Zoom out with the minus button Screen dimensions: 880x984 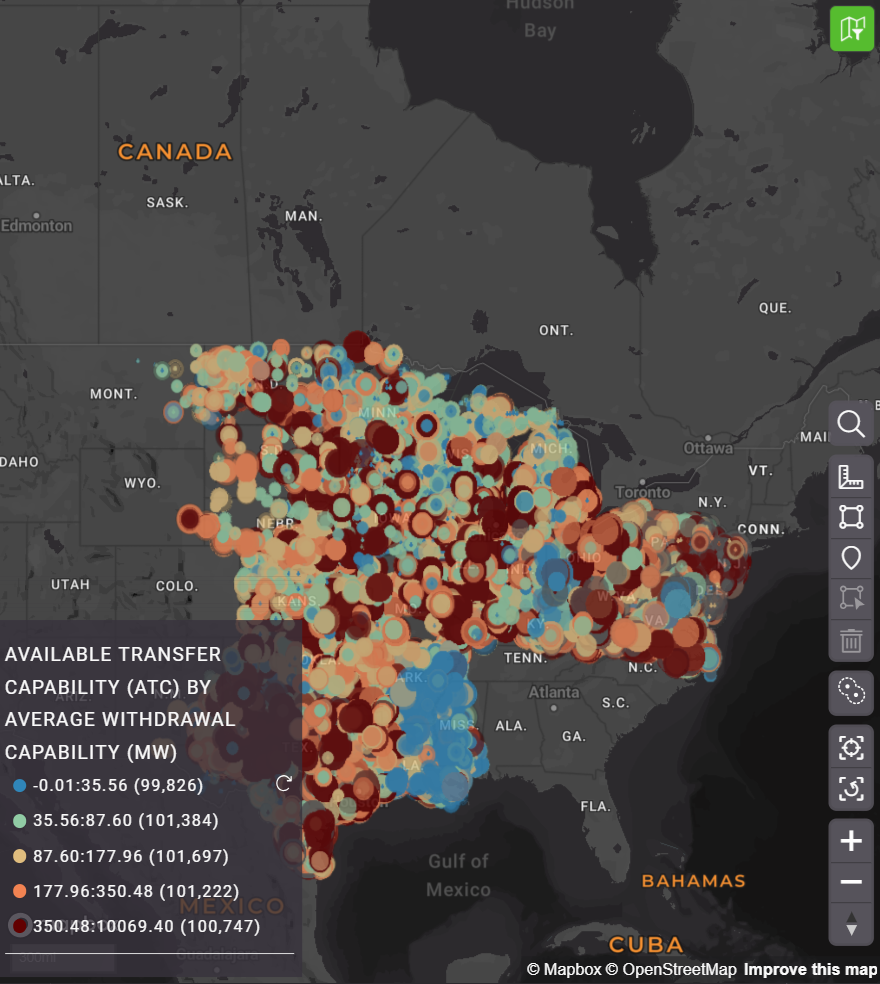(x=851, y=882)
